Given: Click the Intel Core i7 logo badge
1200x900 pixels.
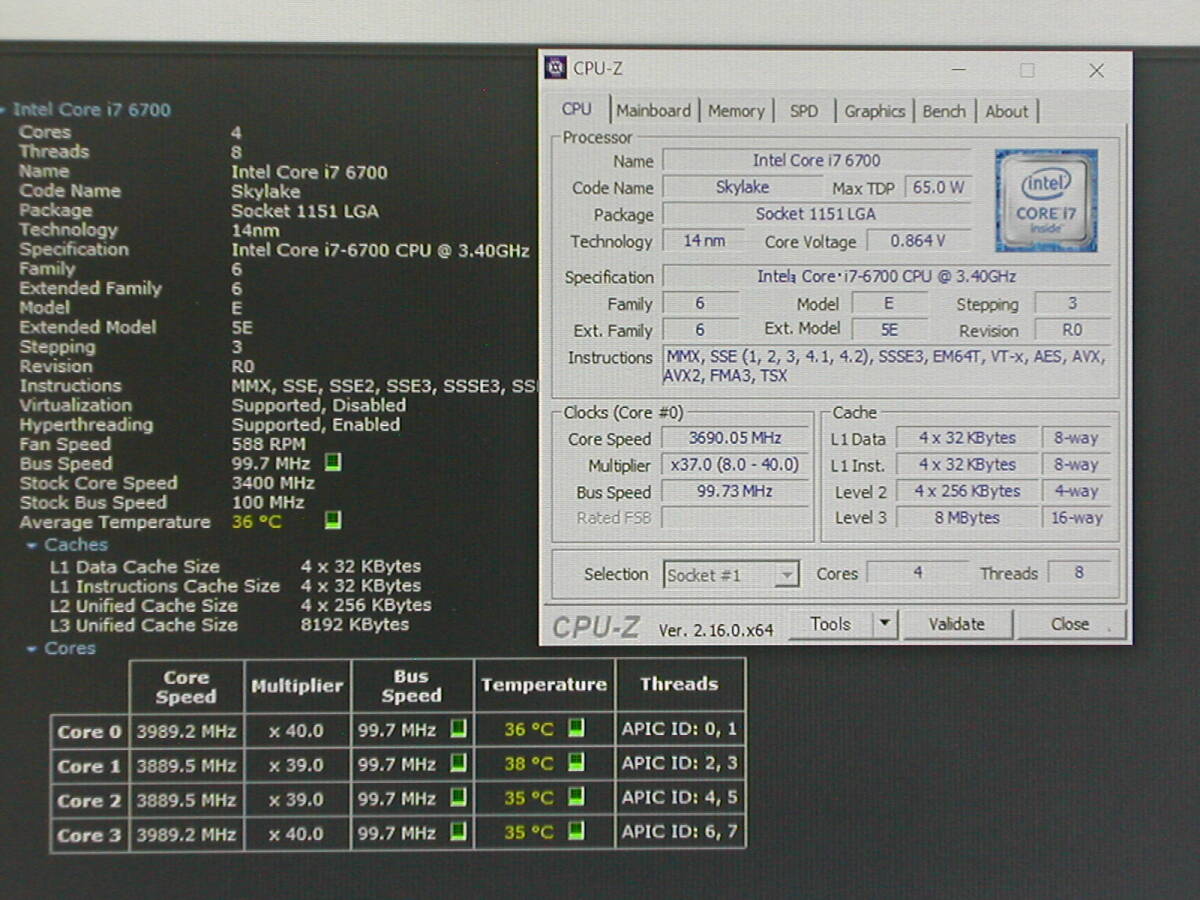Looking at the screenshot, I should point(1045,200).
